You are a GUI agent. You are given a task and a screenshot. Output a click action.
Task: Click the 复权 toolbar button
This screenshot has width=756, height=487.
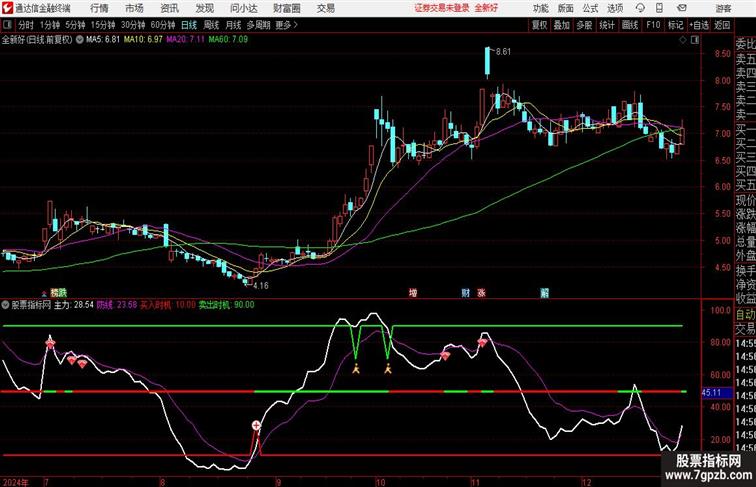(540, 25)
